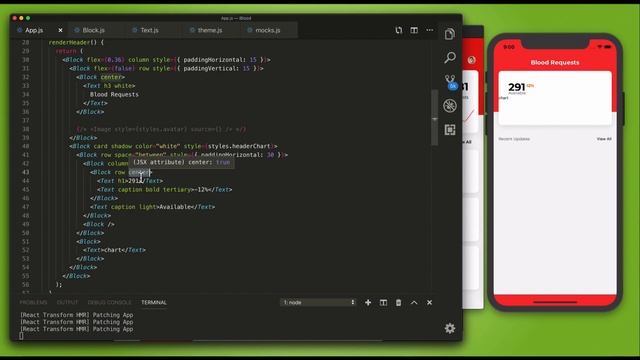Close the terminal panel
Viewport: 640px width, 360px height.
429,302
